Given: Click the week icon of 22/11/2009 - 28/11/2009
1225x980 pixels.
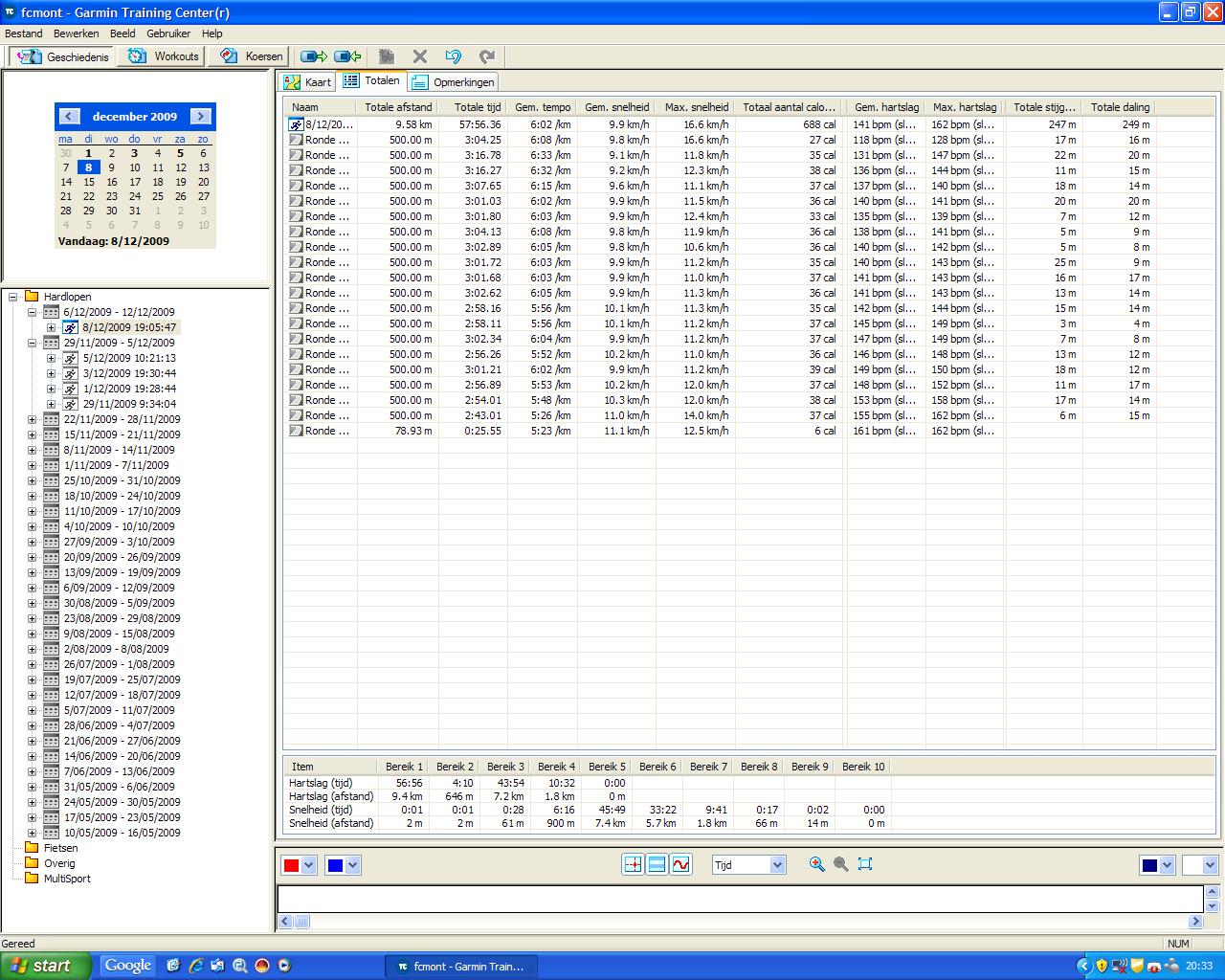Looking at the screenshot, I should click(x=52, y=419).
